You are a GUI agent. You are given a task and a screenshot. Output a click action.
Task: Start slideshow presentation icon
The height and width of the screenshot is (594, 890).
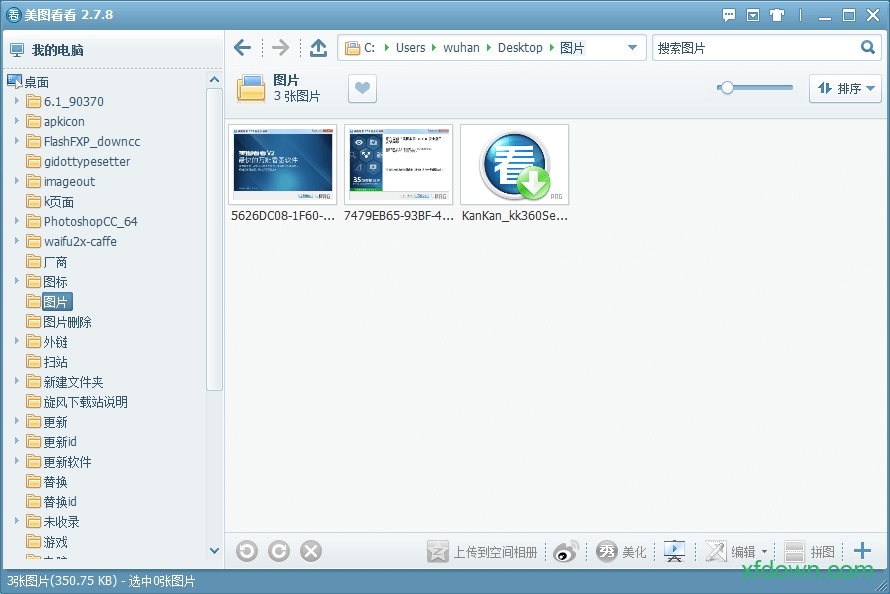[x=675, y=551]
